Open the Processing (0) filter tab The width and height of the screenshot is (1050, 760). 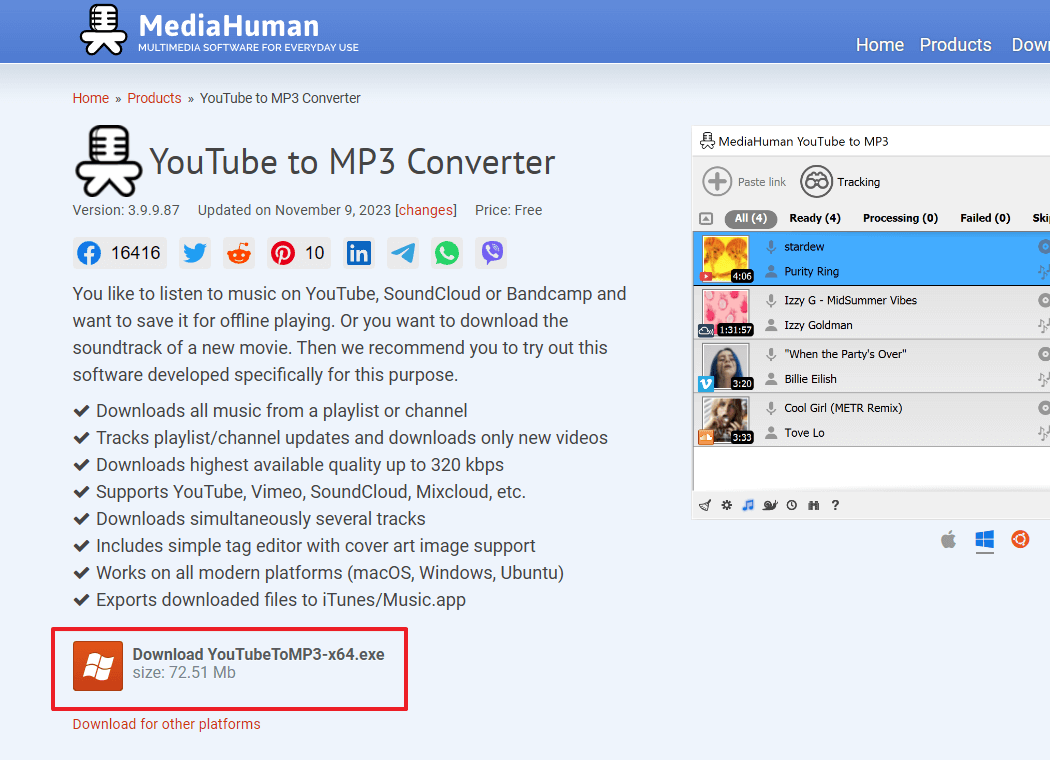pyautogui.click(x=900, y=218)
